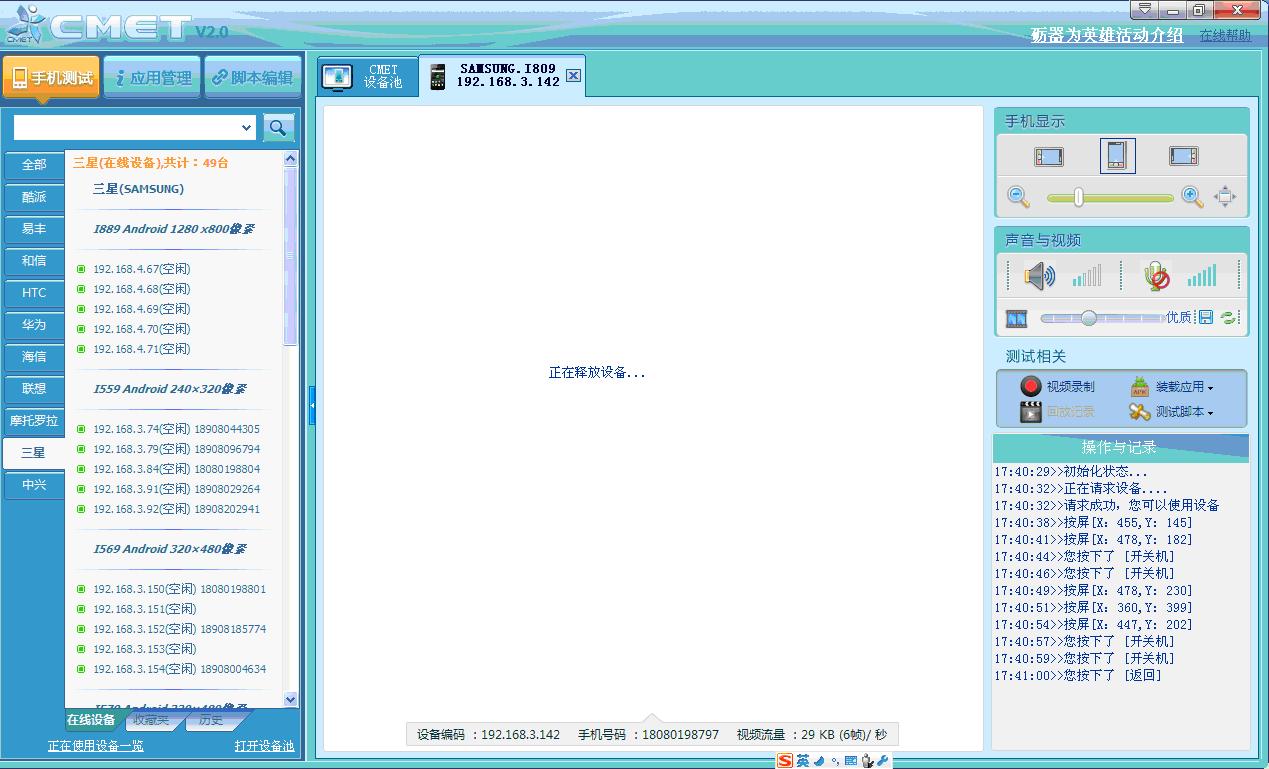Close the SAMSUNG.I809 tab

coord(573,75)
